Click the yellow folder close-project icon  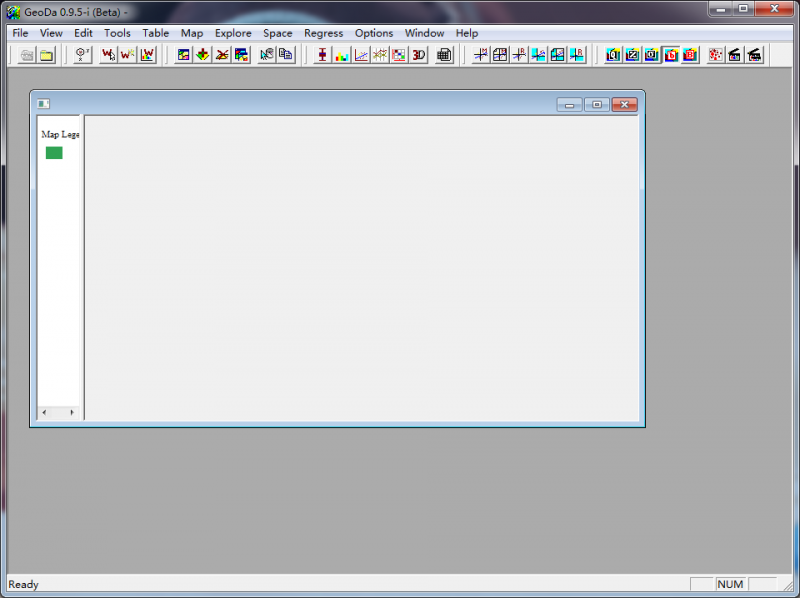[46, 55]
